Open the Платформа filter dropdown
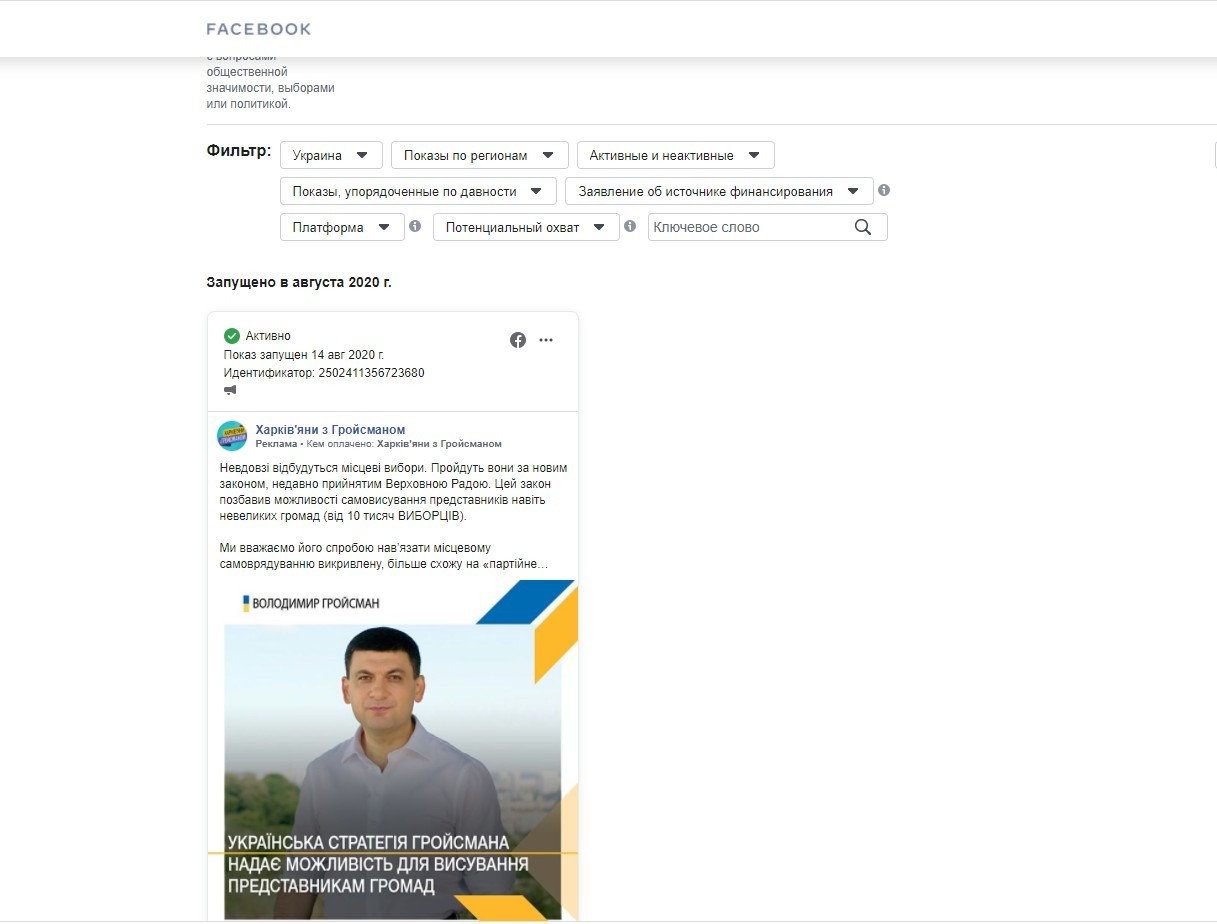 (341, 227)
